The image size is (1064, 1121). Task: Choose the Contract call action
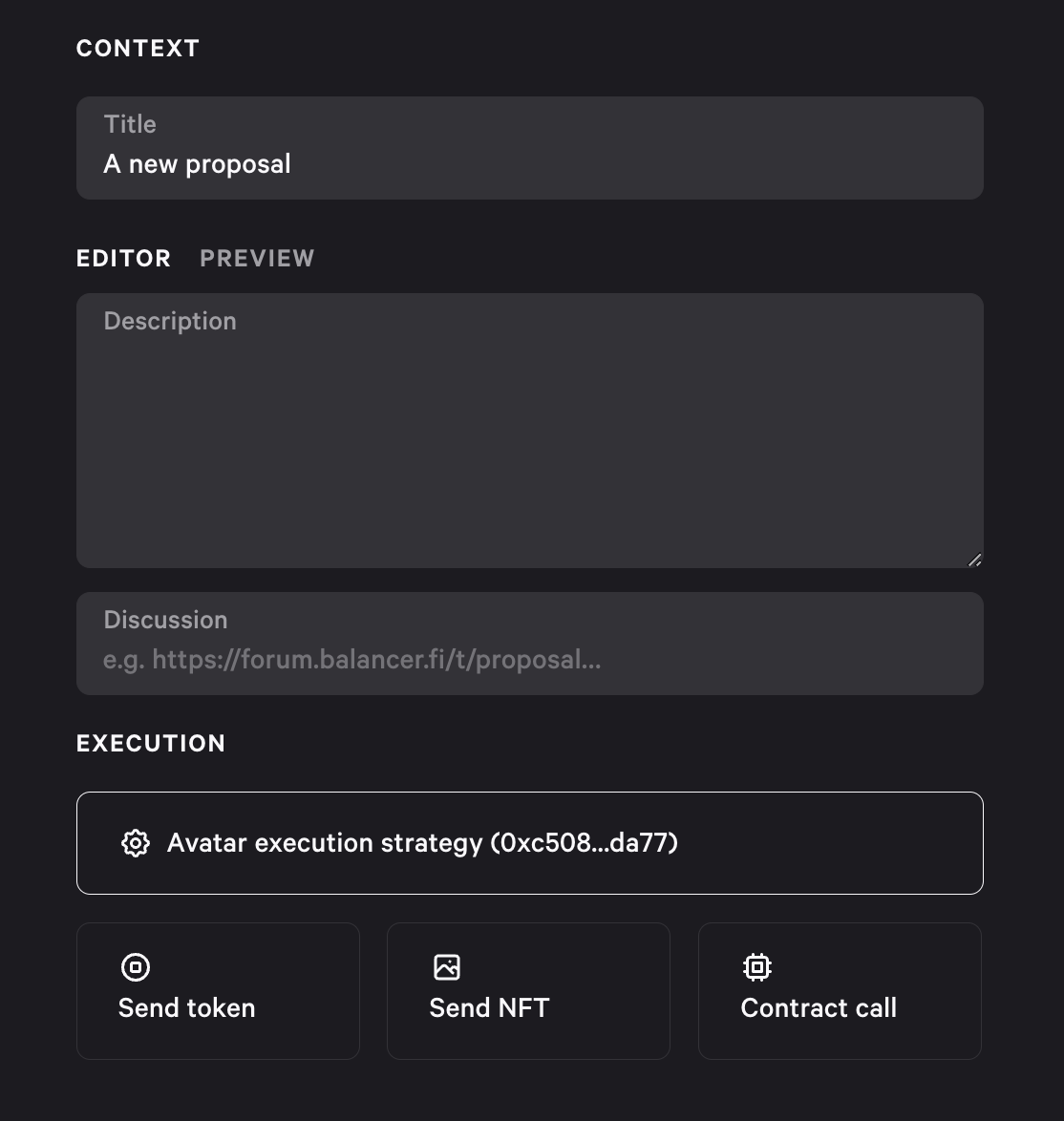click(840, 991)
